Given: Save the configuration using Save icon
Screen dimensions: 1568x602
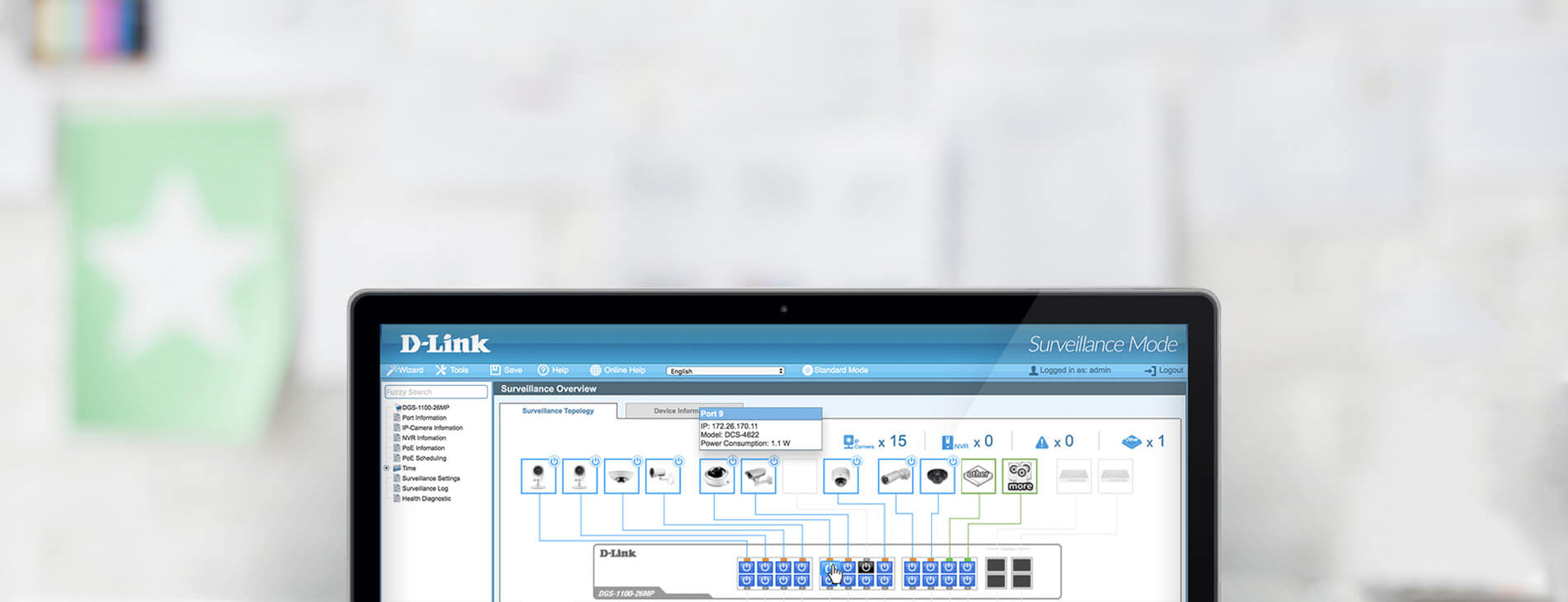Looking at the screenshot, I should click(x=496, y=370).
